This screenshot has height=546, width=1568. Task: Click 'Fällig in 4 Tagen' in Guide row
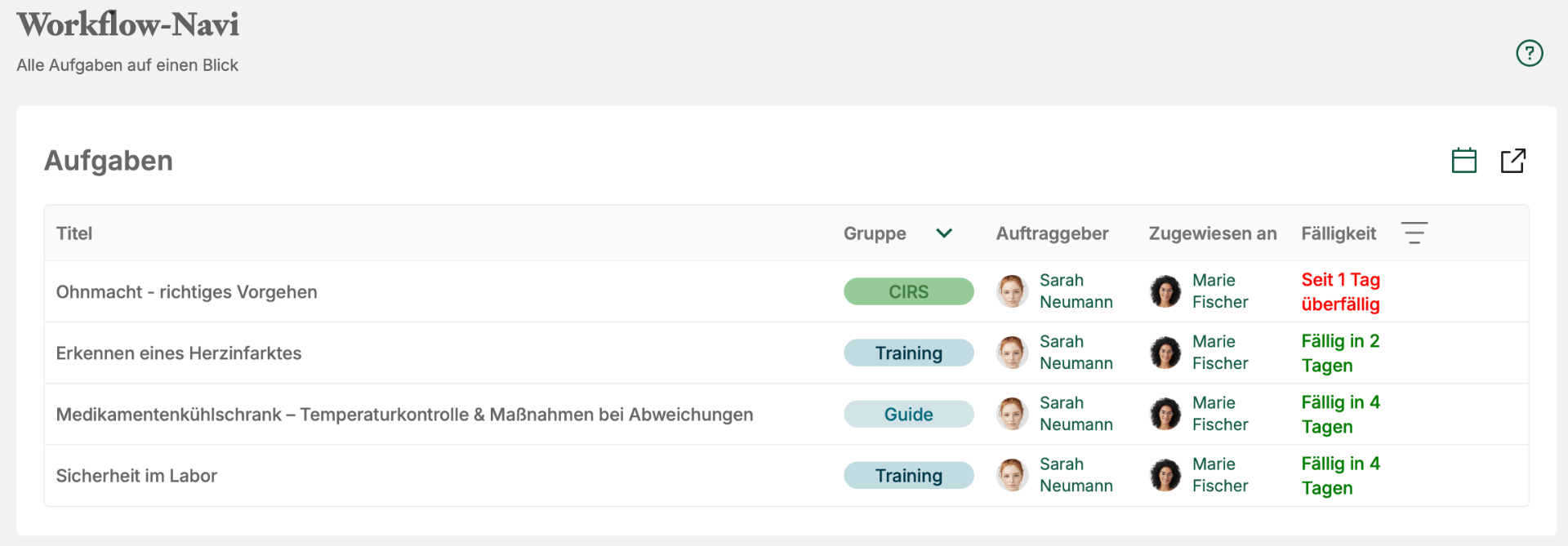click(1341, 415)
